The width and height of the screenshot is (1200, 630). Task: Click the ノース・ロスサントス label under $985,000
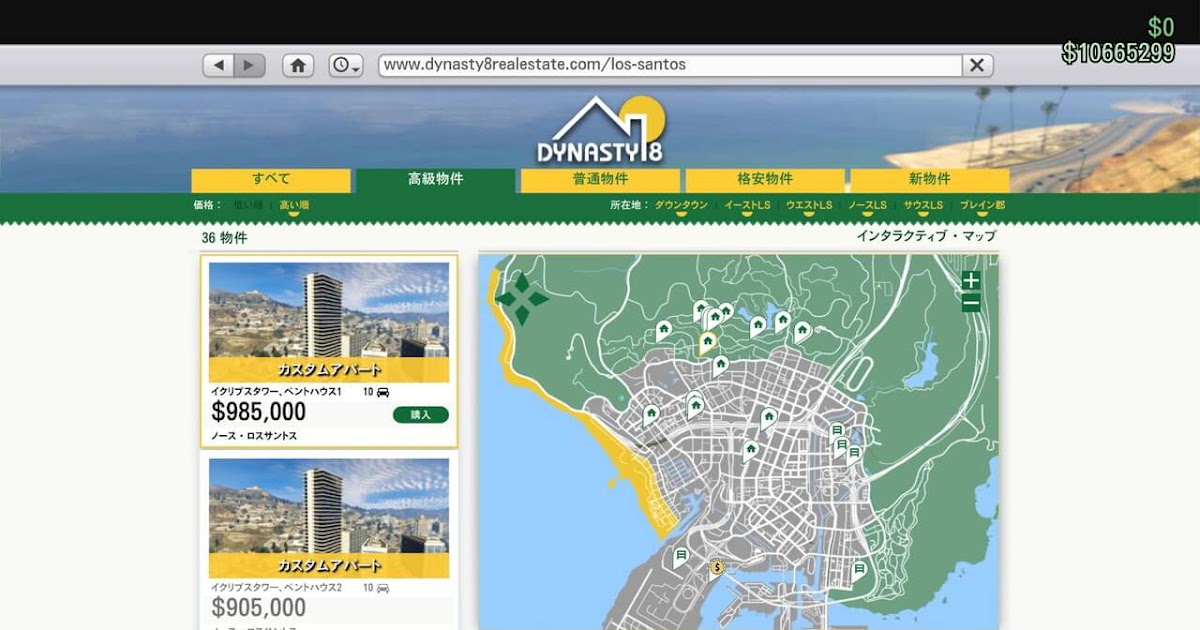coord(254,436)
